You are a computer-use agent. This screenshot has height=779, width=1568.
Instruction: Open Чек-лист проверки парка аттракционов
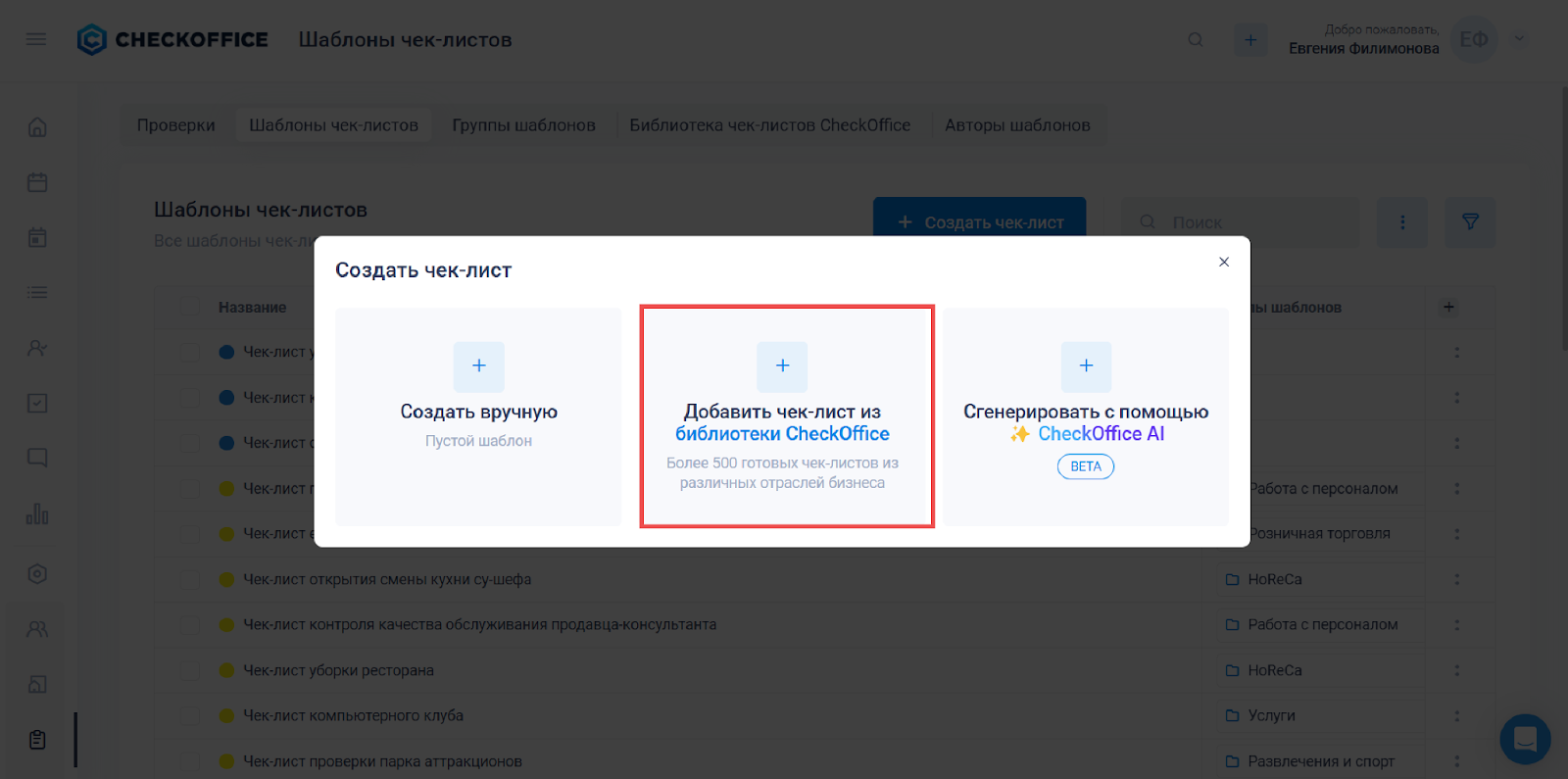[x=382, y=761]
